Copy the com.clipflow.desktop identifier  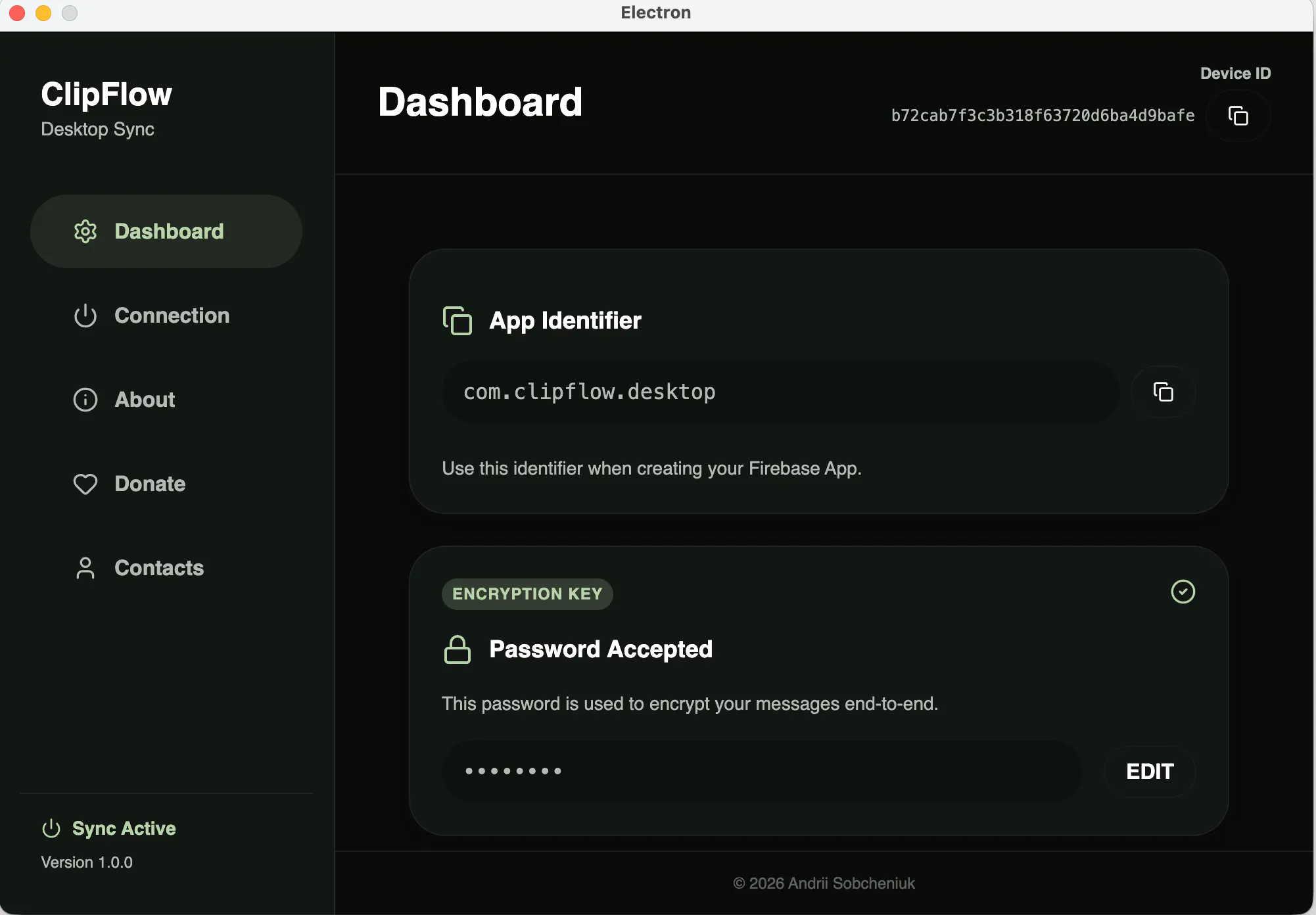(1163, 392)
